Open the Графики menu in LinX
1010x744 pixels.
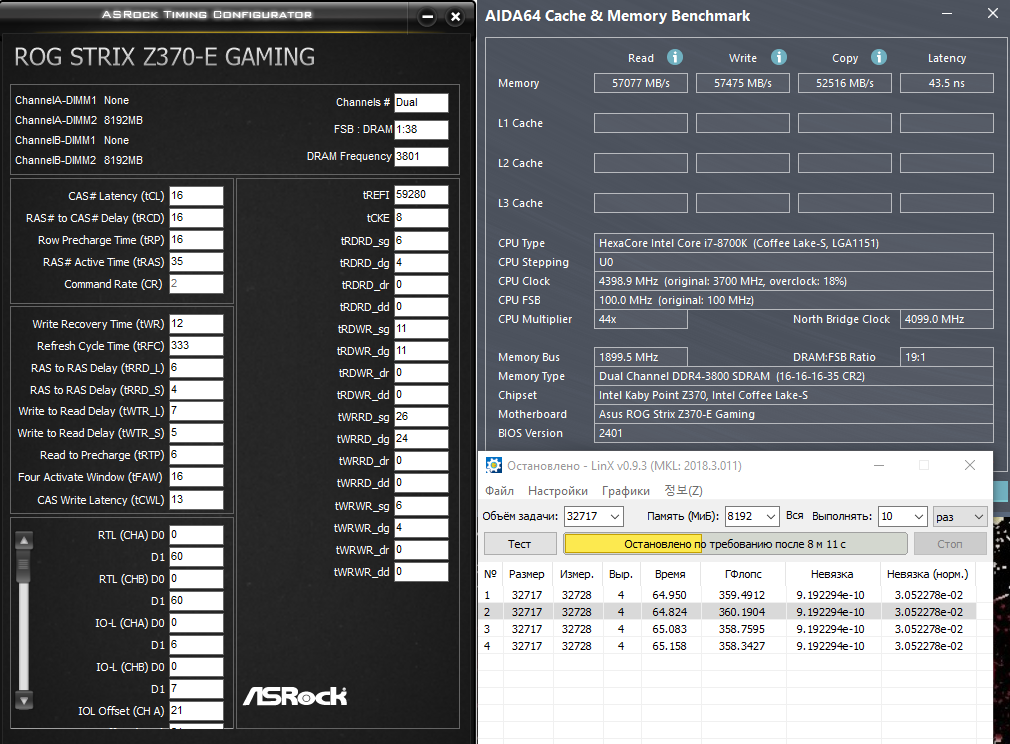625,491
